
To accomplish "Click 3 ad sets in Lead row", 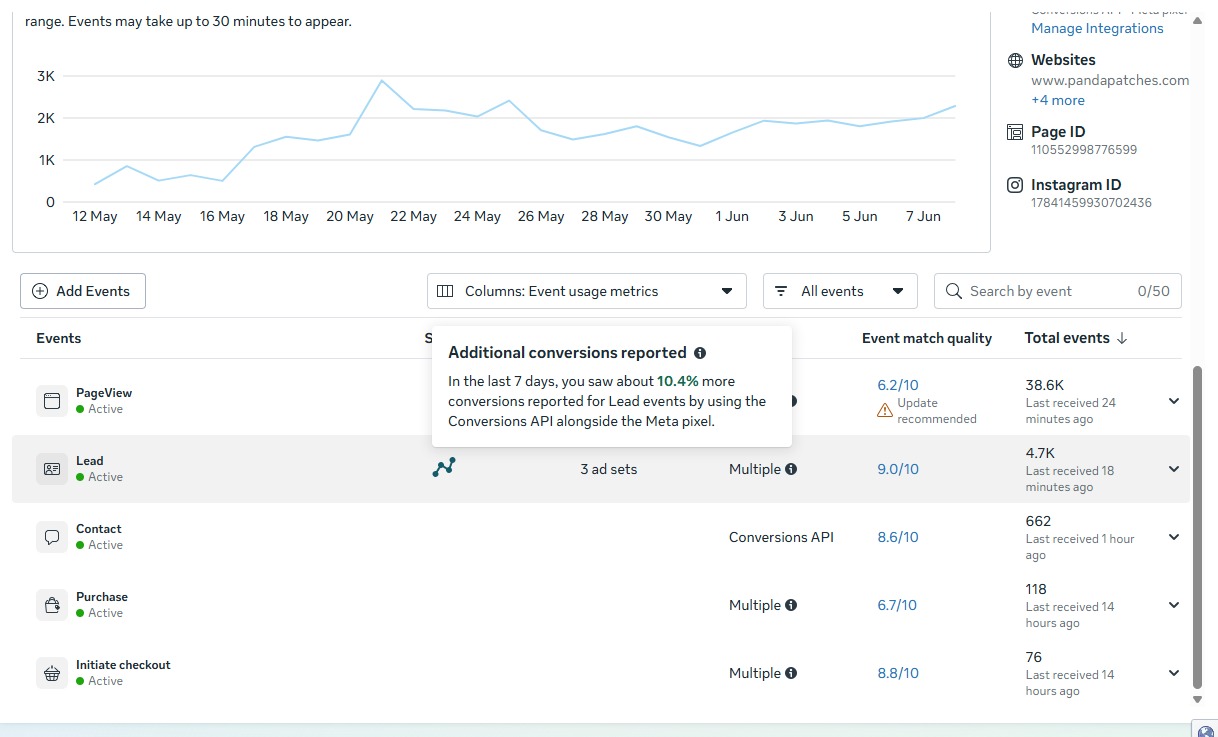I will 609,469.
